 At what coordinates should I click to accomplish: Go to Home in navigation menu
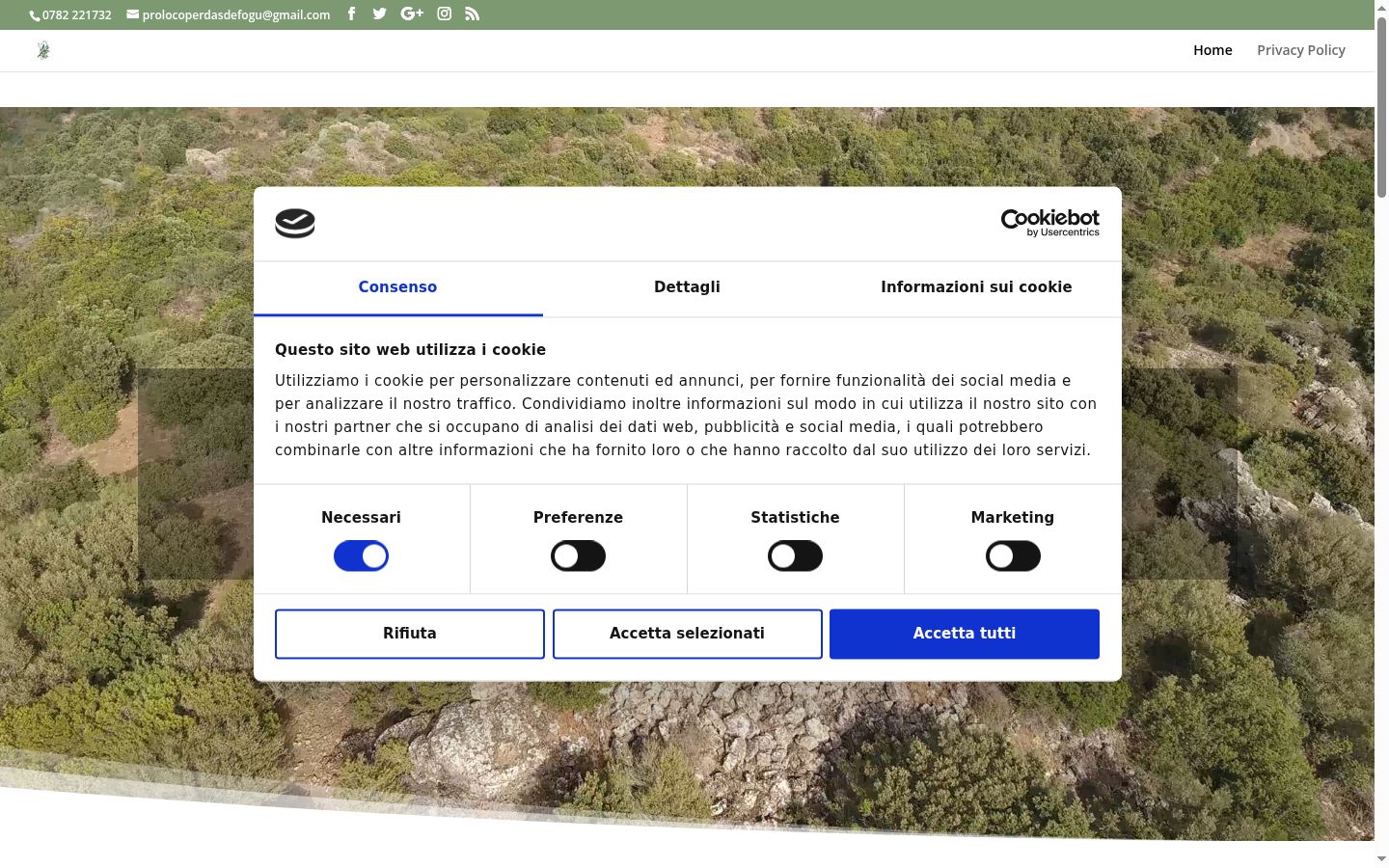point(1212,50)
